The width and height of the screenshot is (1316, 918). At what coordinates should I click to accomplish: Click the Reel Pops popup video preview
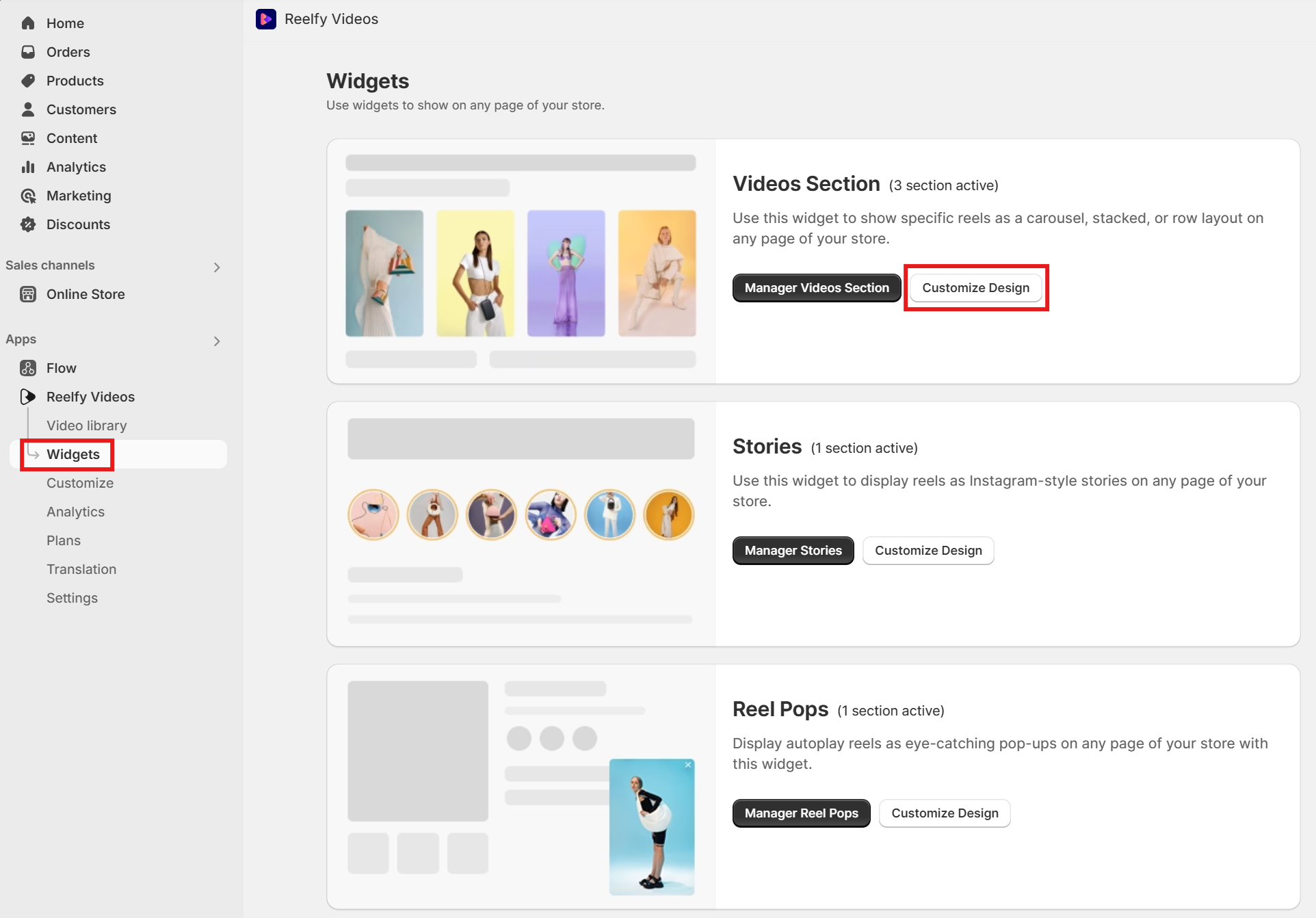pyautogui.click(x=652, y=827)
